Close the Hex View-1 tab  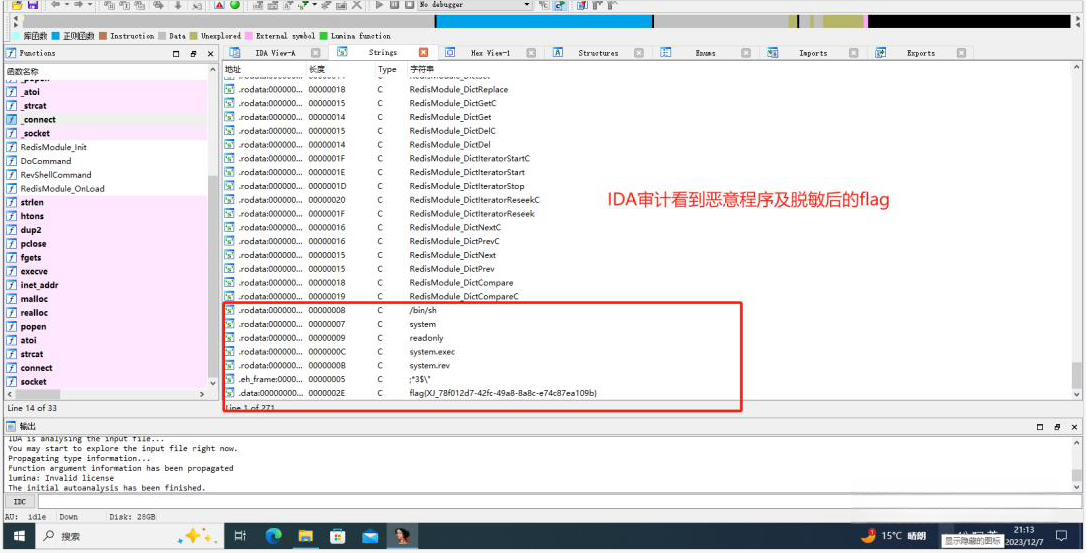pyautogui.click(x=531, y=53)
